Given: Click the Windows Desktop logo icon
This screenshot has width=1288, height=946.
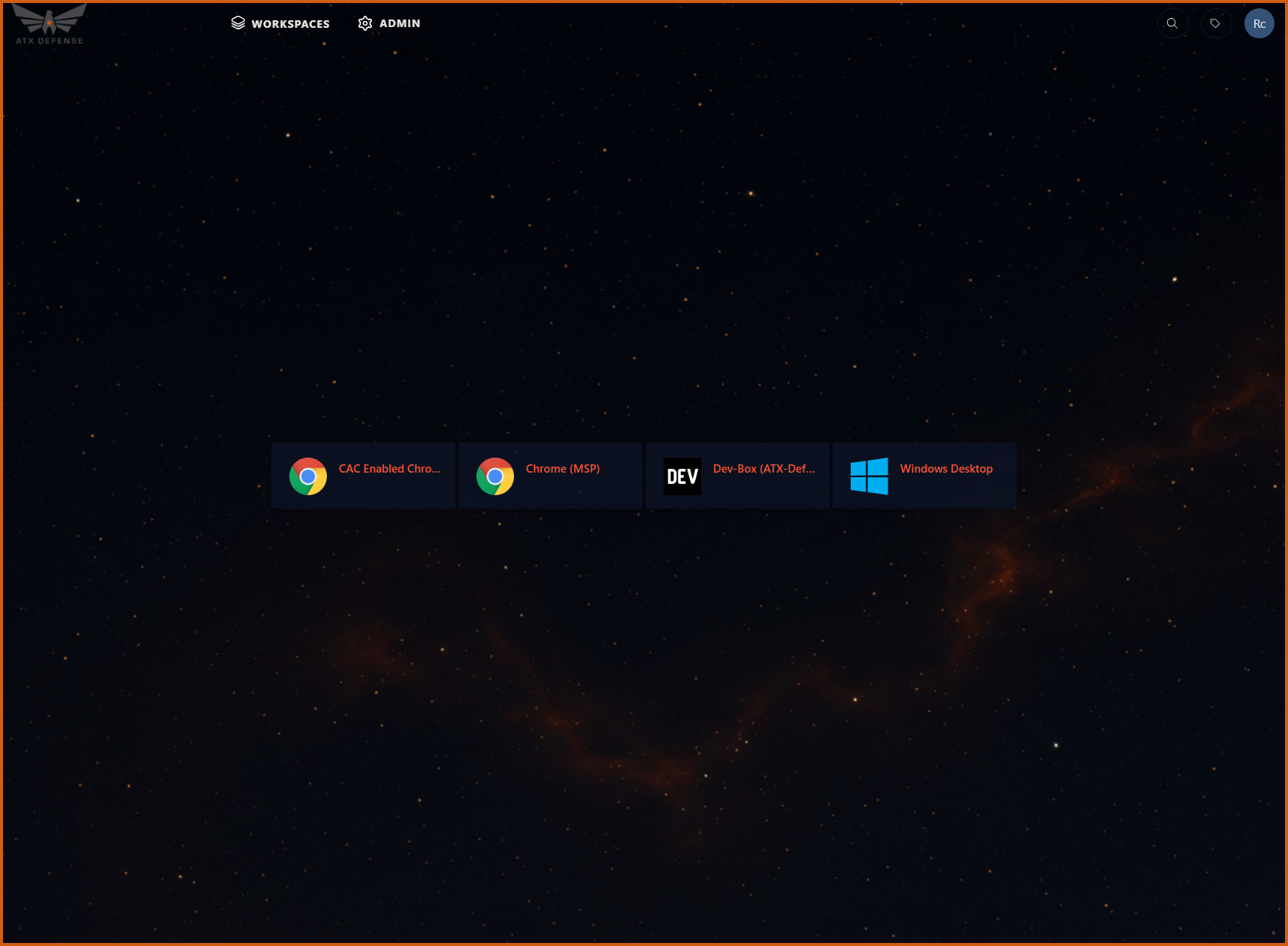Looking at the screenshot, I should pyautogui.click(x=869, y=476).
